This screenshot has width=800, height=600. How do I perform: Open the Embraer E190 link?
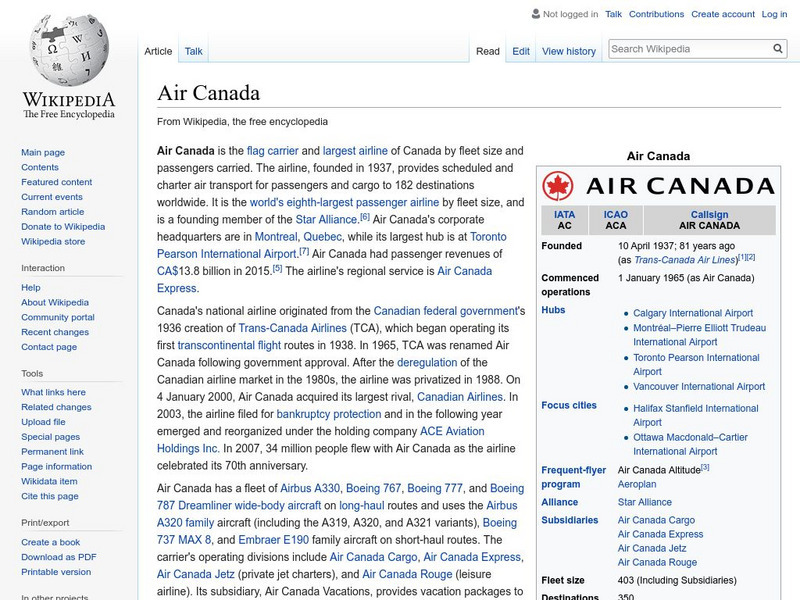(x=273, y=540)
